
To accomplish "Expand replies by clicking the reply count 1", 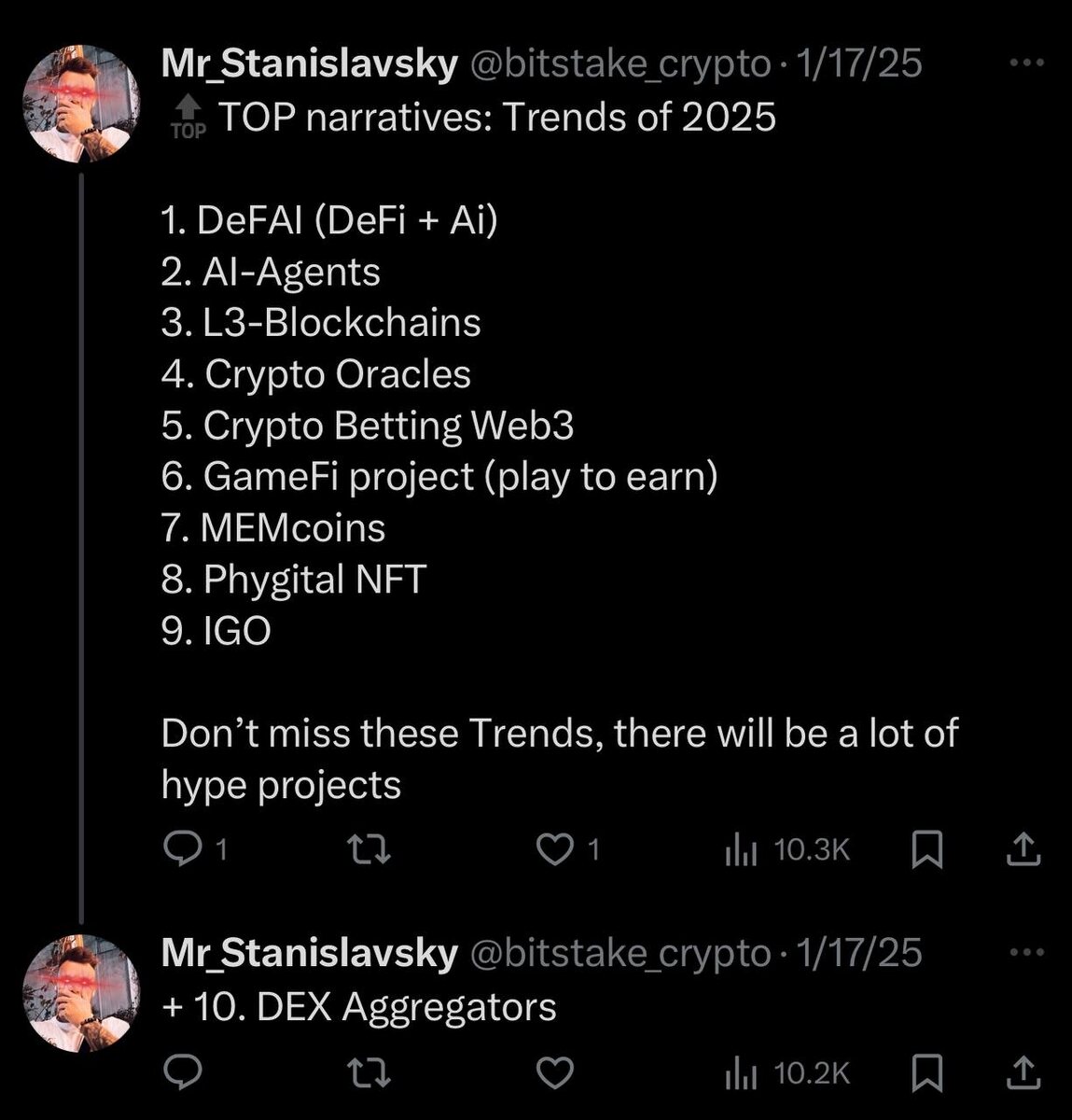I will [x=221, y=847].
